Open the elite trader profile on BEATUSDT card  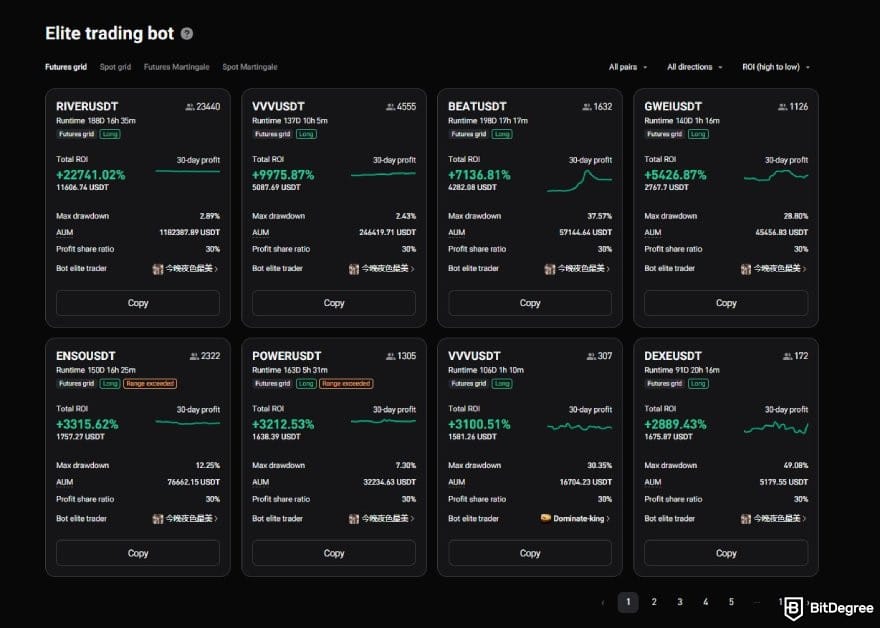click(x=578, y=269)
